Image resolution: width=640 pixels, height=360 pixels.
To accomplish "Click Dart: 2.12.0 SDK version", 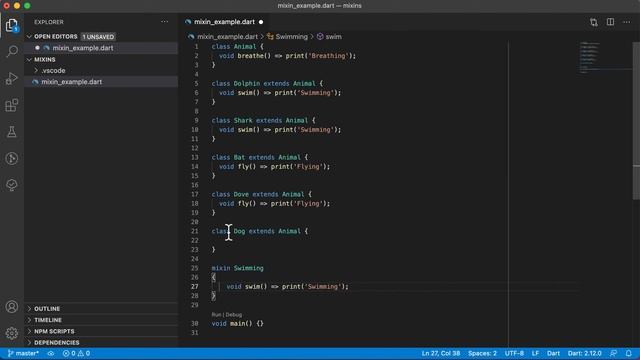I will click(584, 353).
